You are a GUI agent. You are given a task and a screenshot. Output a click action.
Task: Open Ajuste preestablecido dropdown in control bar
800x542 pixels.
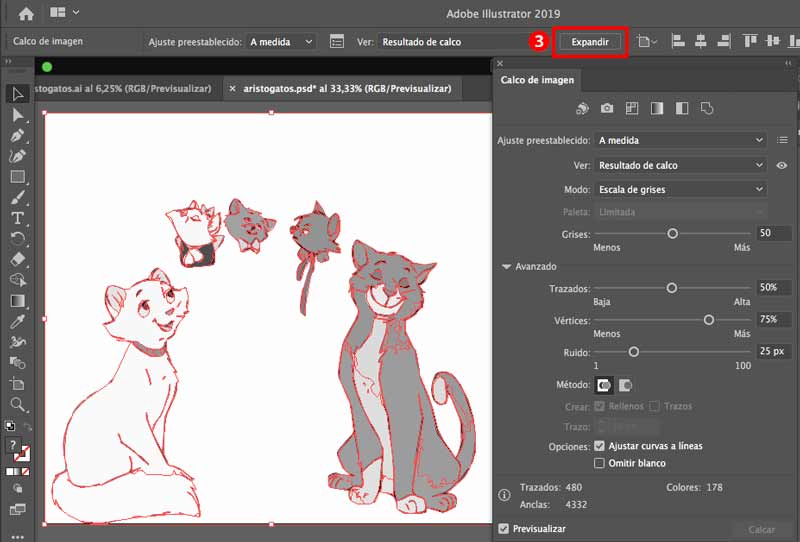pos(282,42)
